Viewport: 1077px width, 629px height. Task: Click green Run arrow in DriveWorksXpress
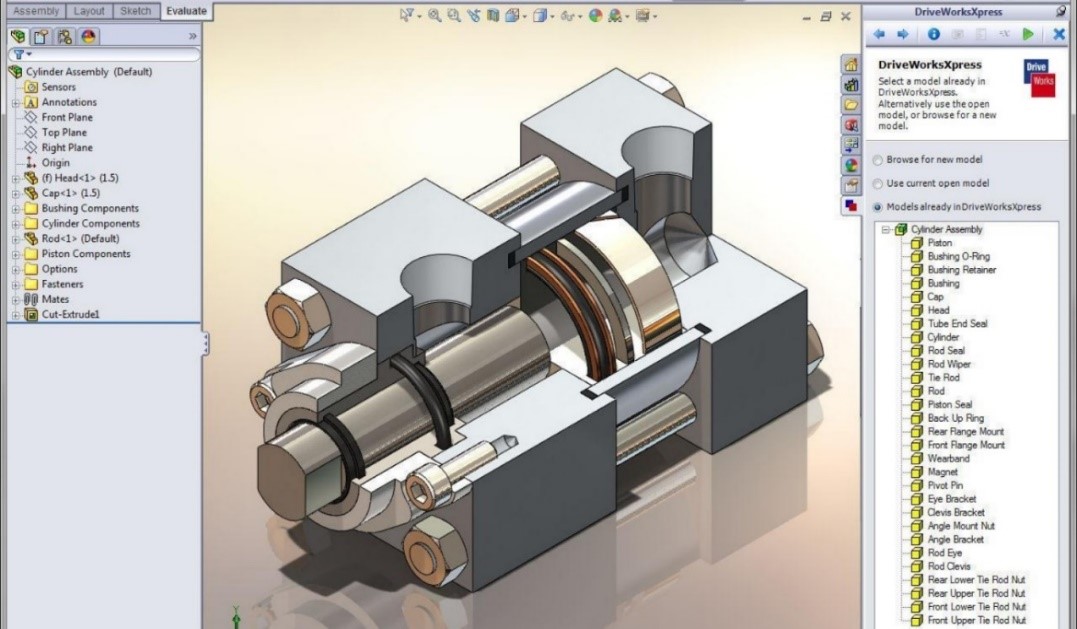pos(1028,34)
